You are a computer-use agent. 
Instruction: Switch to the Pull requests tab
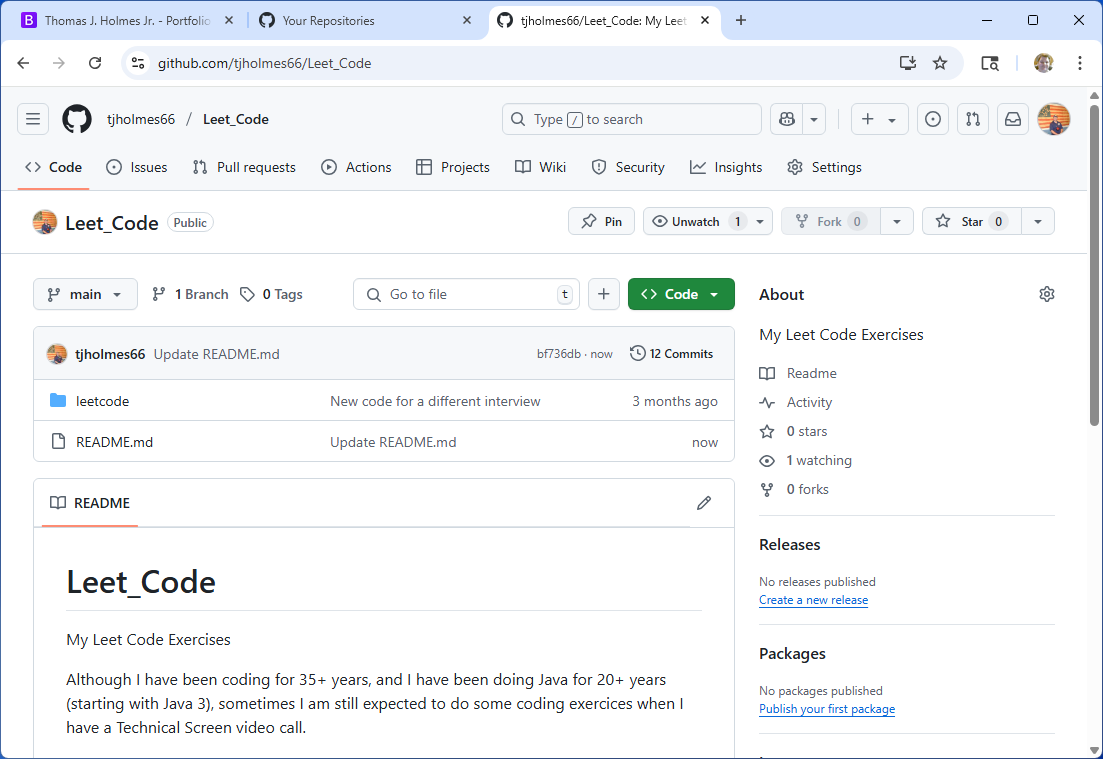(244, 167)
